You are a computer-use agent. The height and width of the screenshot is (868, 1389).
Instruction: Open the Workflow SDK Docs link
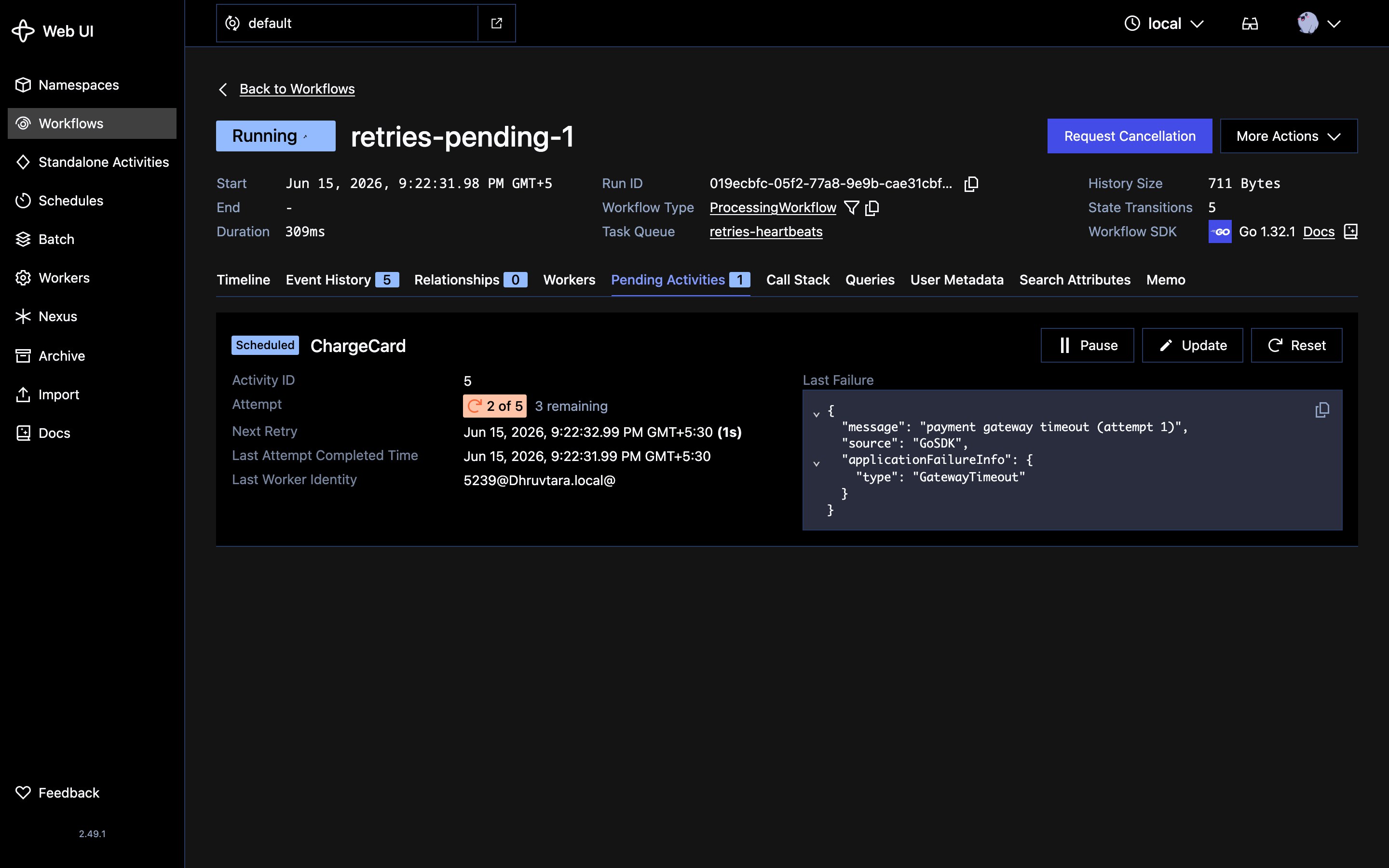1319,232
